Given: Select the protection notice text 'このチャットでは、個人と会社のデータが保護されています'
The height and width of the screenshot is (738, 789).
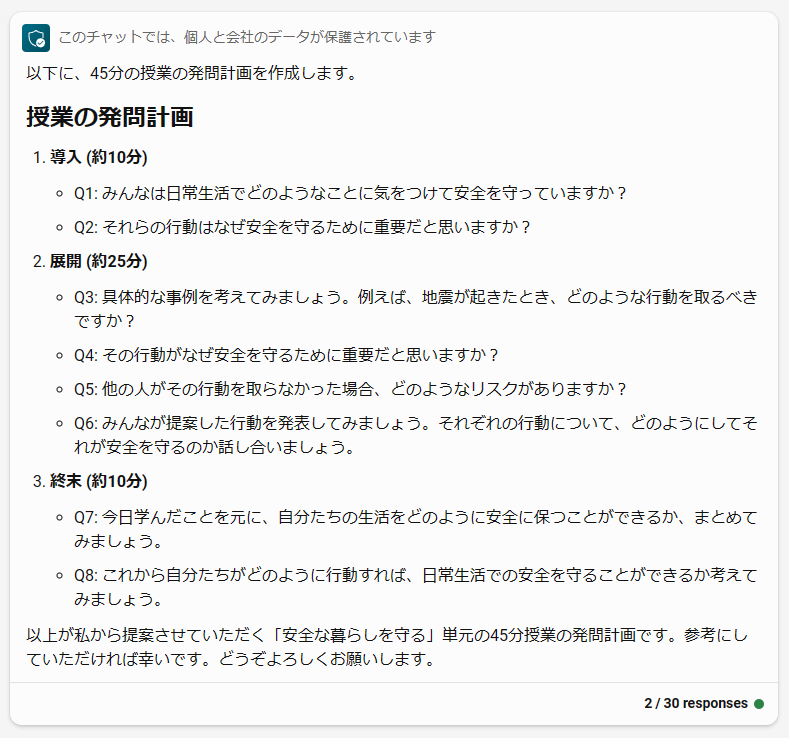Looking at the screenshot, I should pyautogui.click(x=247, y=37).
